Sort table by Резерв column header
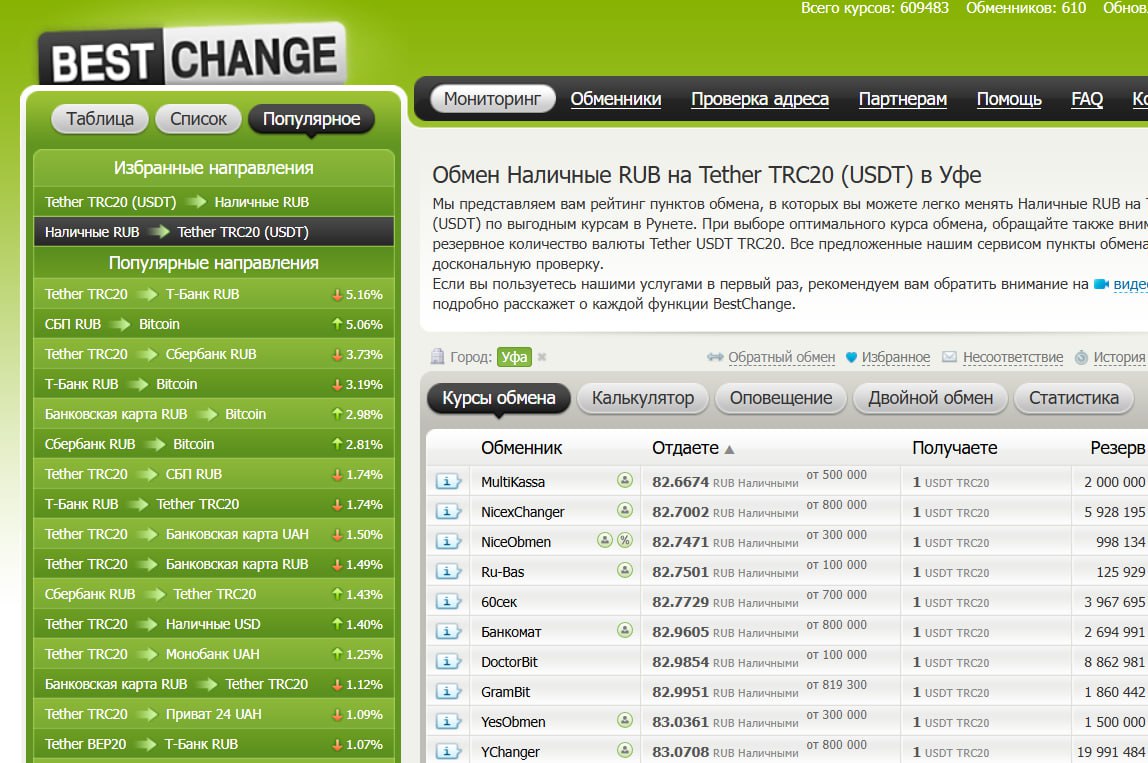Viewport: 1148px width, 763px height. (1118, 448)
